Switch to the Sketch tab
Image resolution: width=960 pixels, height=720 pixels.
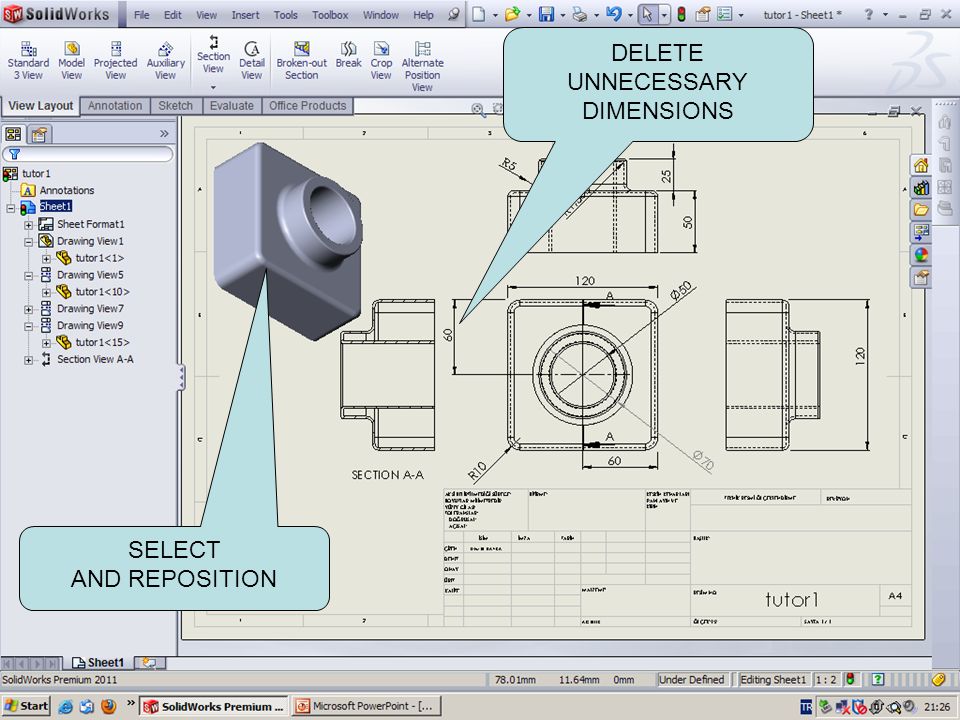click(x=176, y=105)
